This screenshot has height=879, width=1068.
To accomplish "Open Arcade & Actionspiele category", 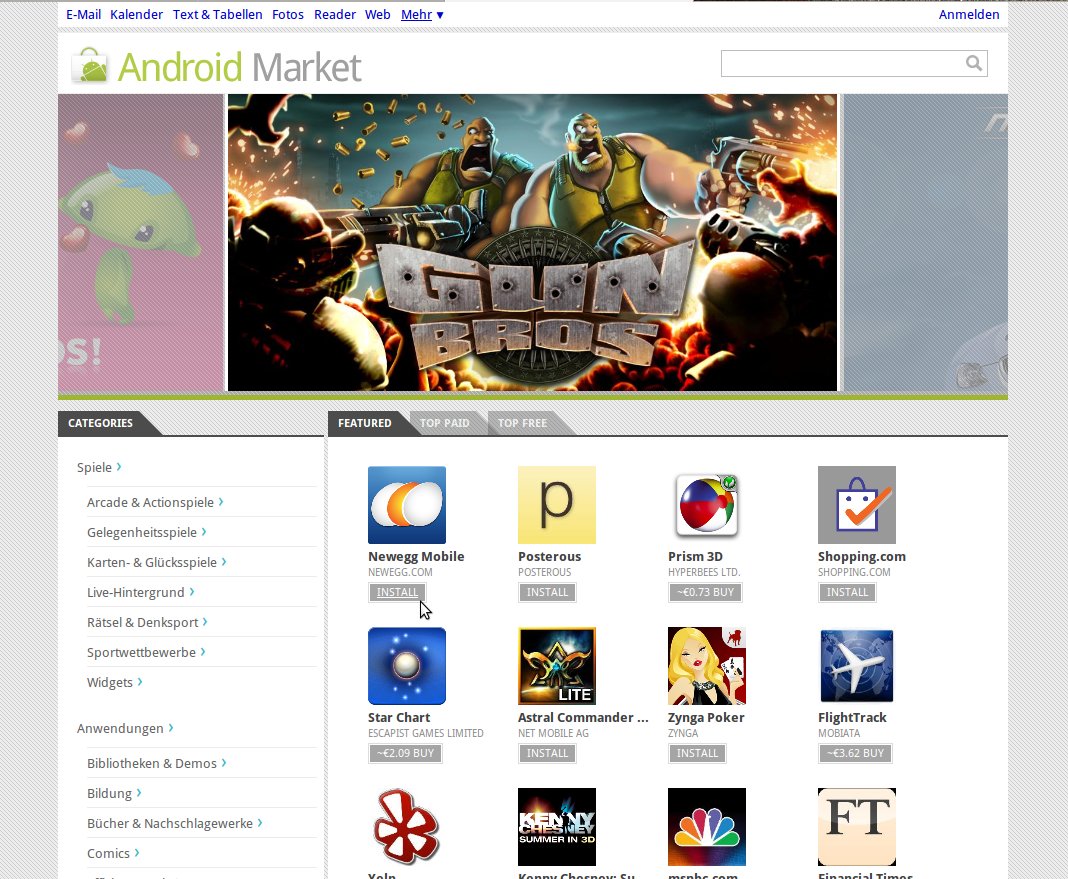I will click(155, 502).
